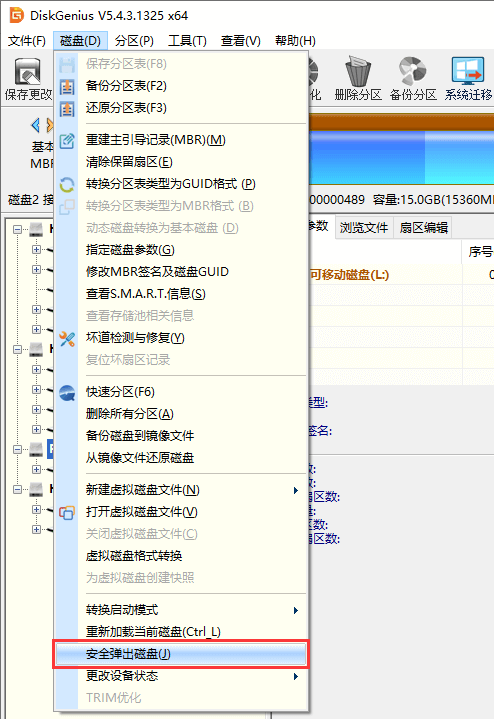Open the 工具(T) menu
Screen dimensions: 494x719
click(x=187, y=41)
